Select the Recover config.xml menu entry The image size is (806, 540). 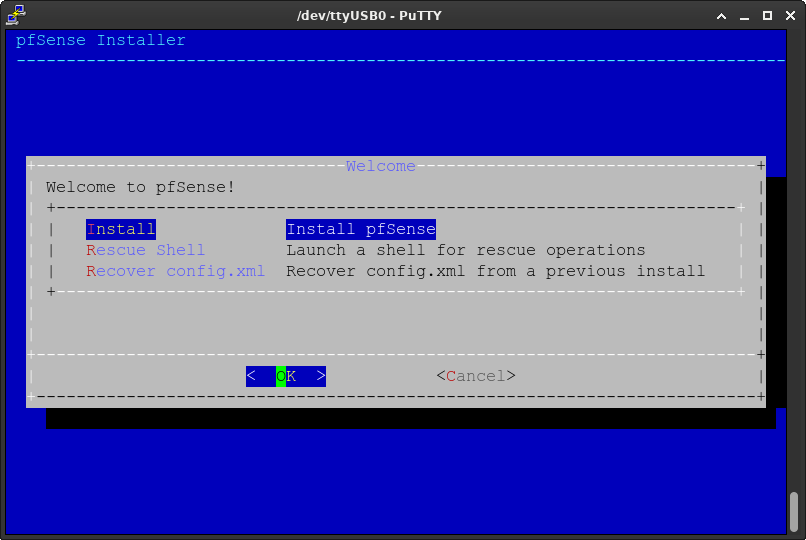coord(175,271)
